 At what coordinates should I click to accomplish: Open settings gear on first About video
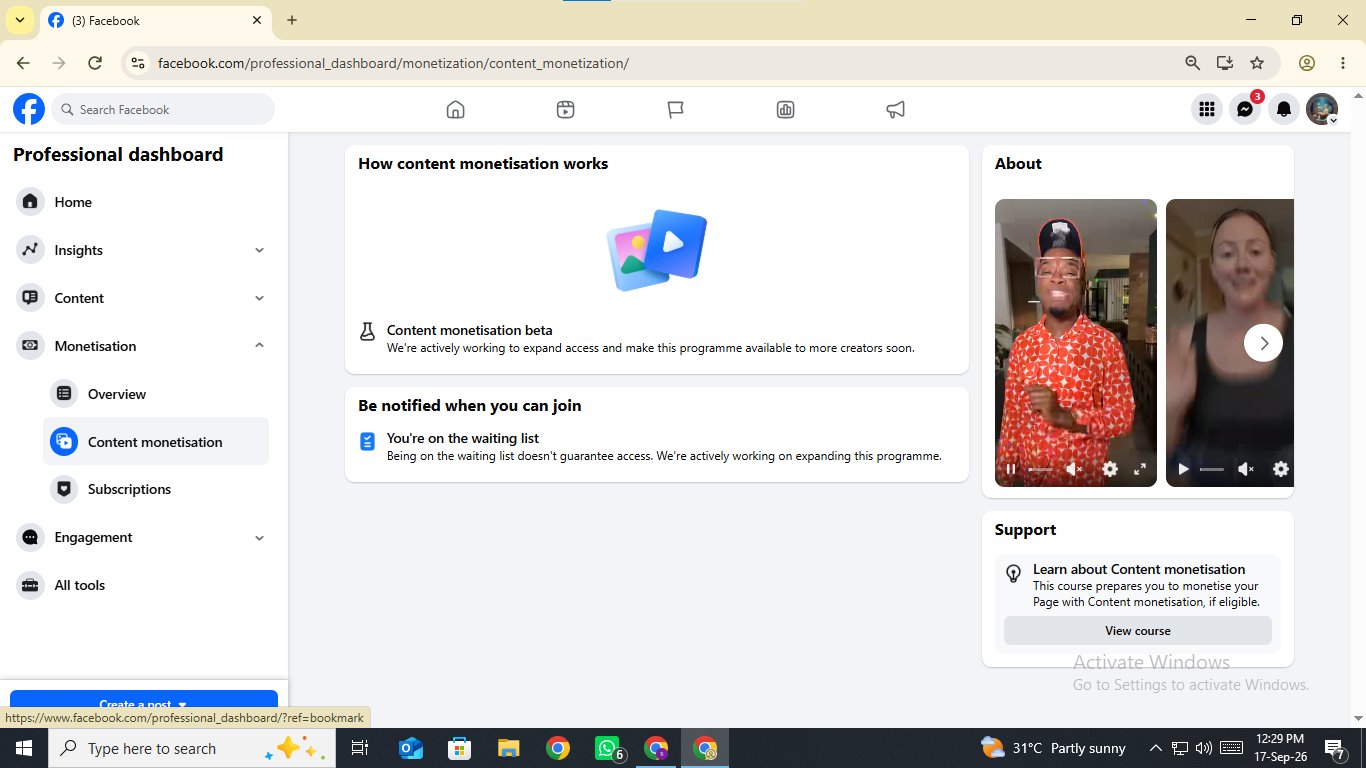(1110, 469)
